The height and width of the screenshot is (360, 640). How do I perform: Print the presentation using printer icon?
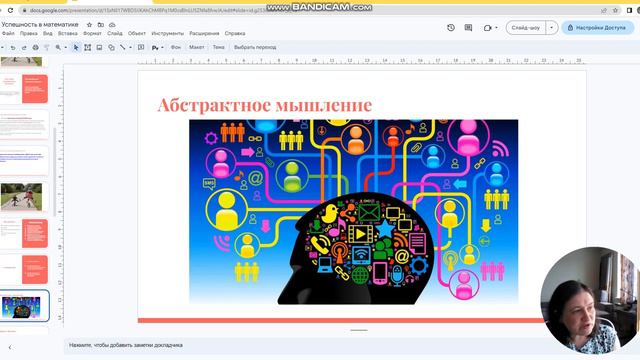[36, 47]
